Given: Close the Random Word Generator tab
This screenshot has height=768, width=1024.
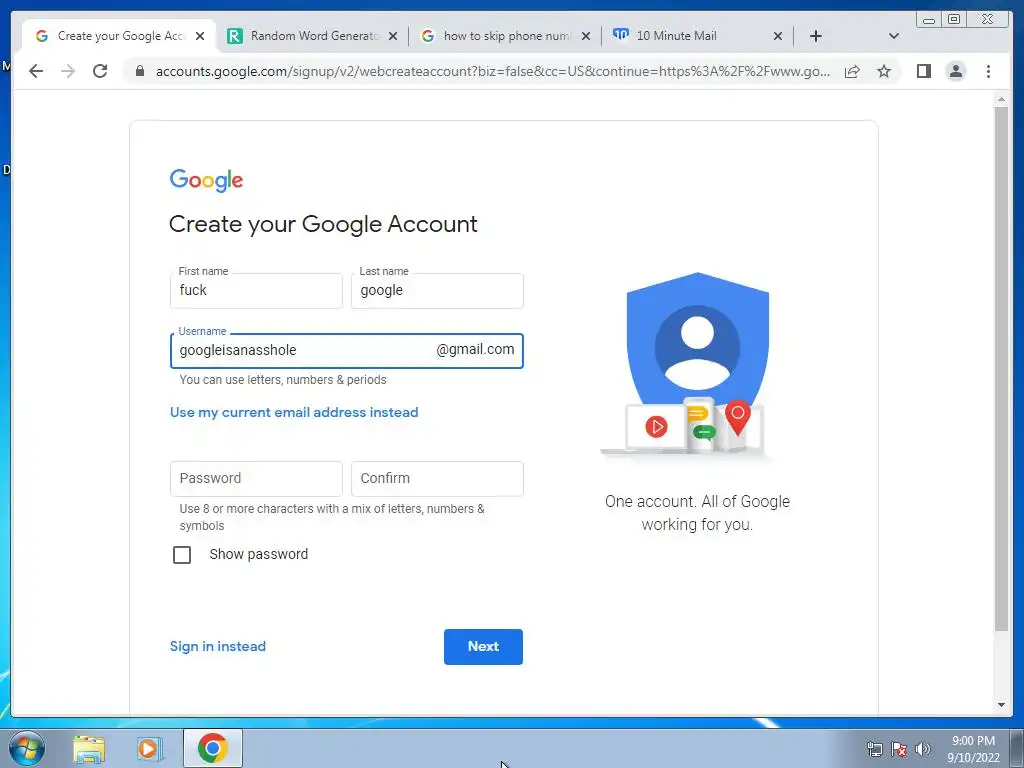Looking at the screenshot, I should pos(392,36).
